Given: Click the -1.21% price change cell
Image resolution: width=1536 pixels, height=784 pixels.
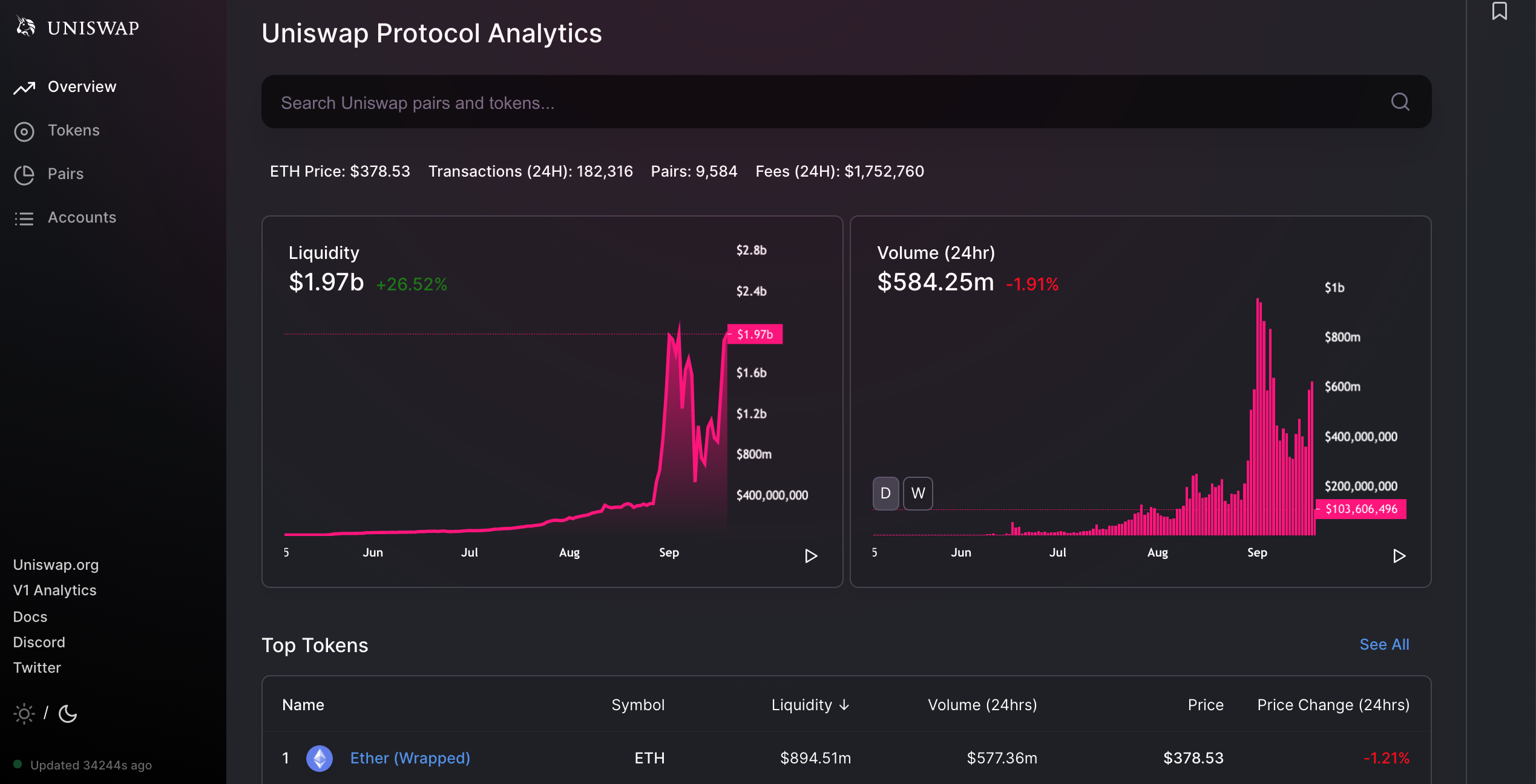Looking at the screenshot, I should (1386, 758).
